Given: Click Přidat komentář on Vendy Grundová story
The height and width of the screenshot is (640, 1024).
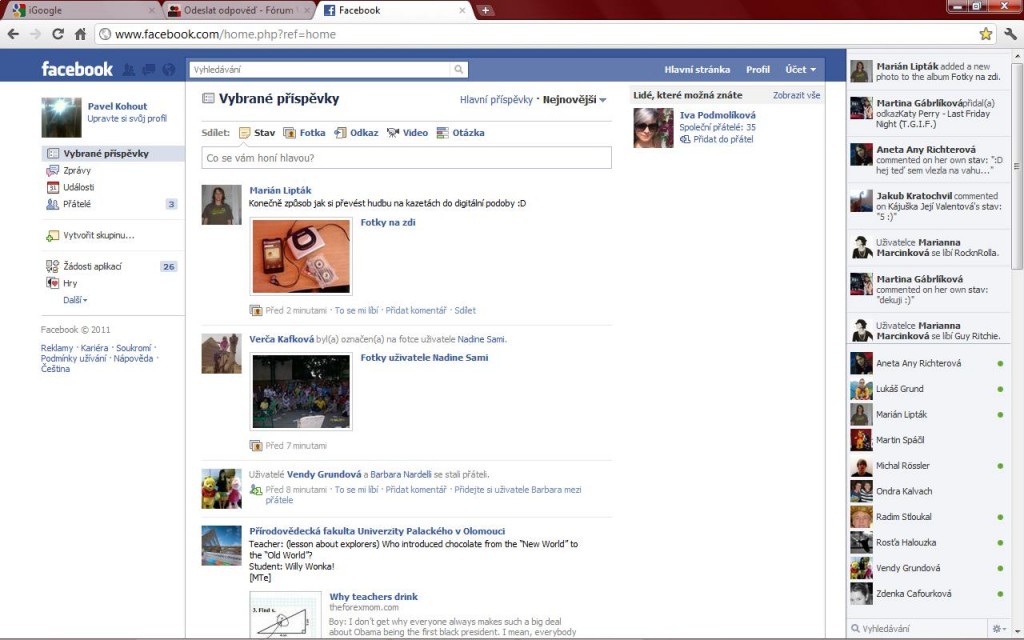Looking at the screenshot, I should coord(416,490).
